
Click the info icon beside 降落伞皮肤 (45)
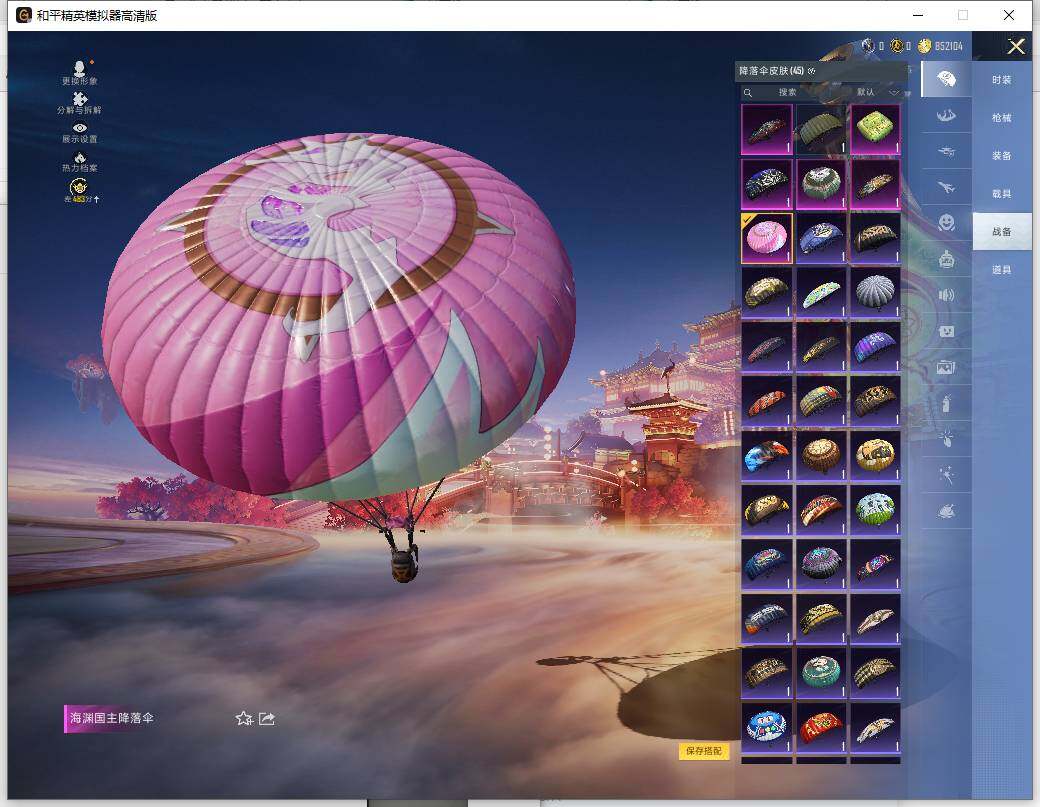pos(812,71)
